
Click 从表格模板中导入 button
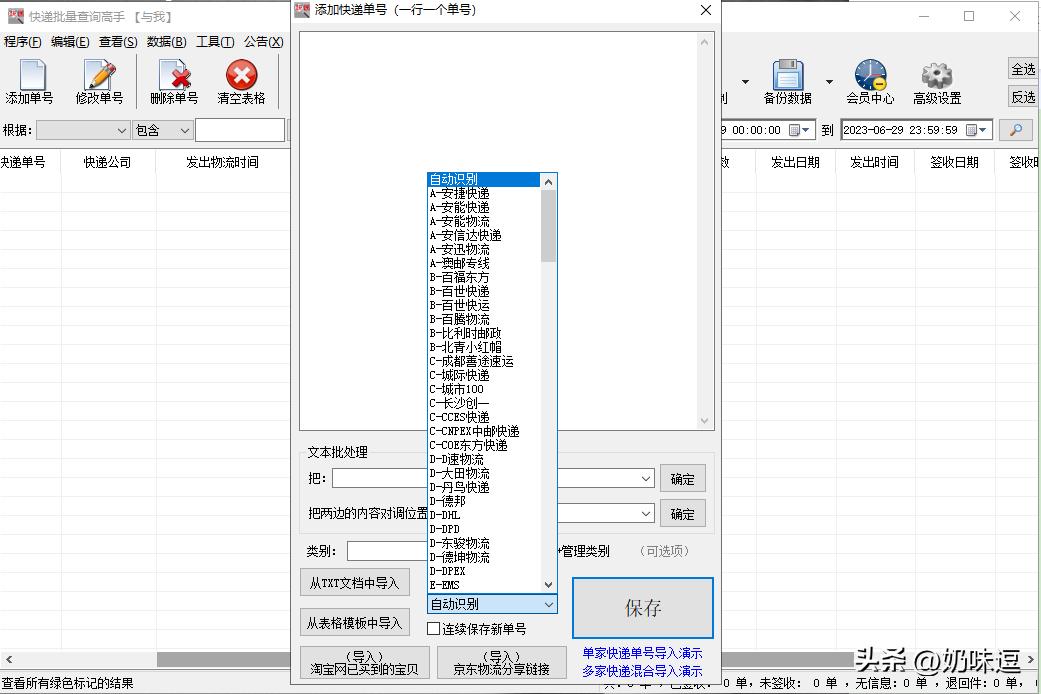[355, 622]
